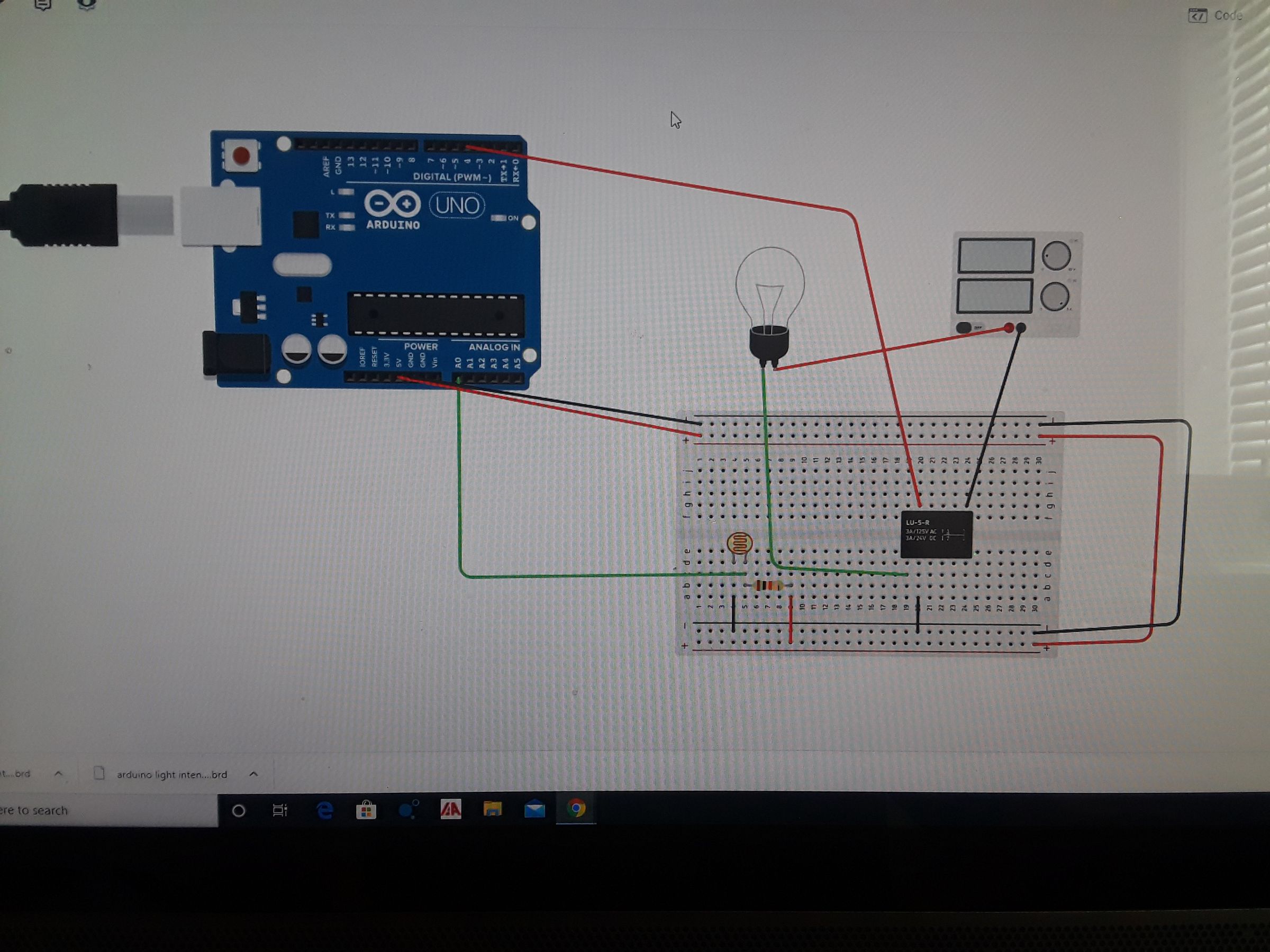The image size is (1270, 952).
Task: Open the downloaded arduino light inten....brd file
Action: pyautogui.click(x=172, y=774)
